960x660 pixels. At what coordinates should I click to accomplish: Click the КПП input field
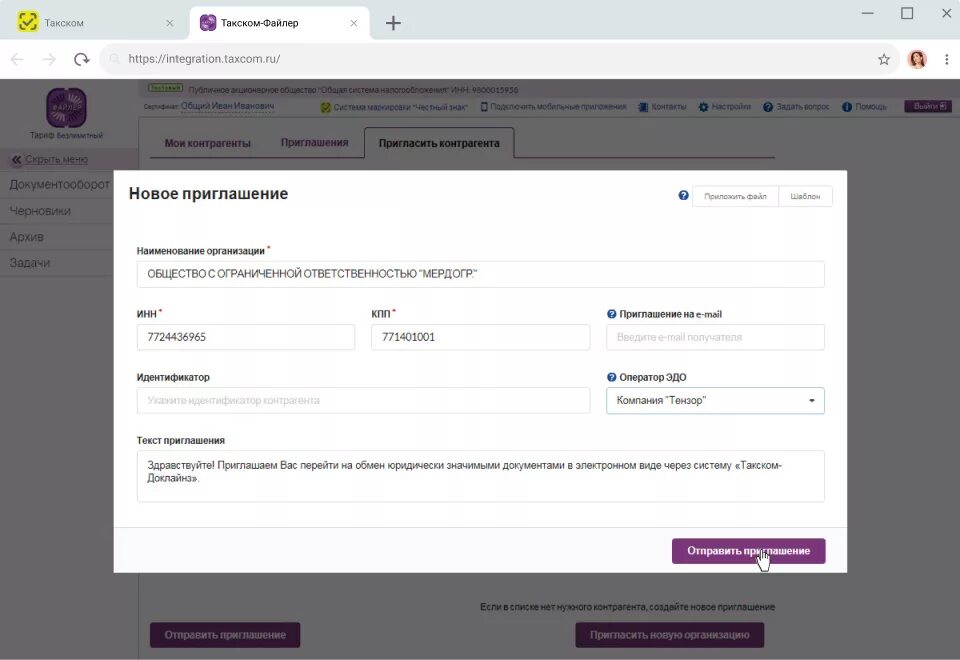pyautogui.click(x=481, y=337)
